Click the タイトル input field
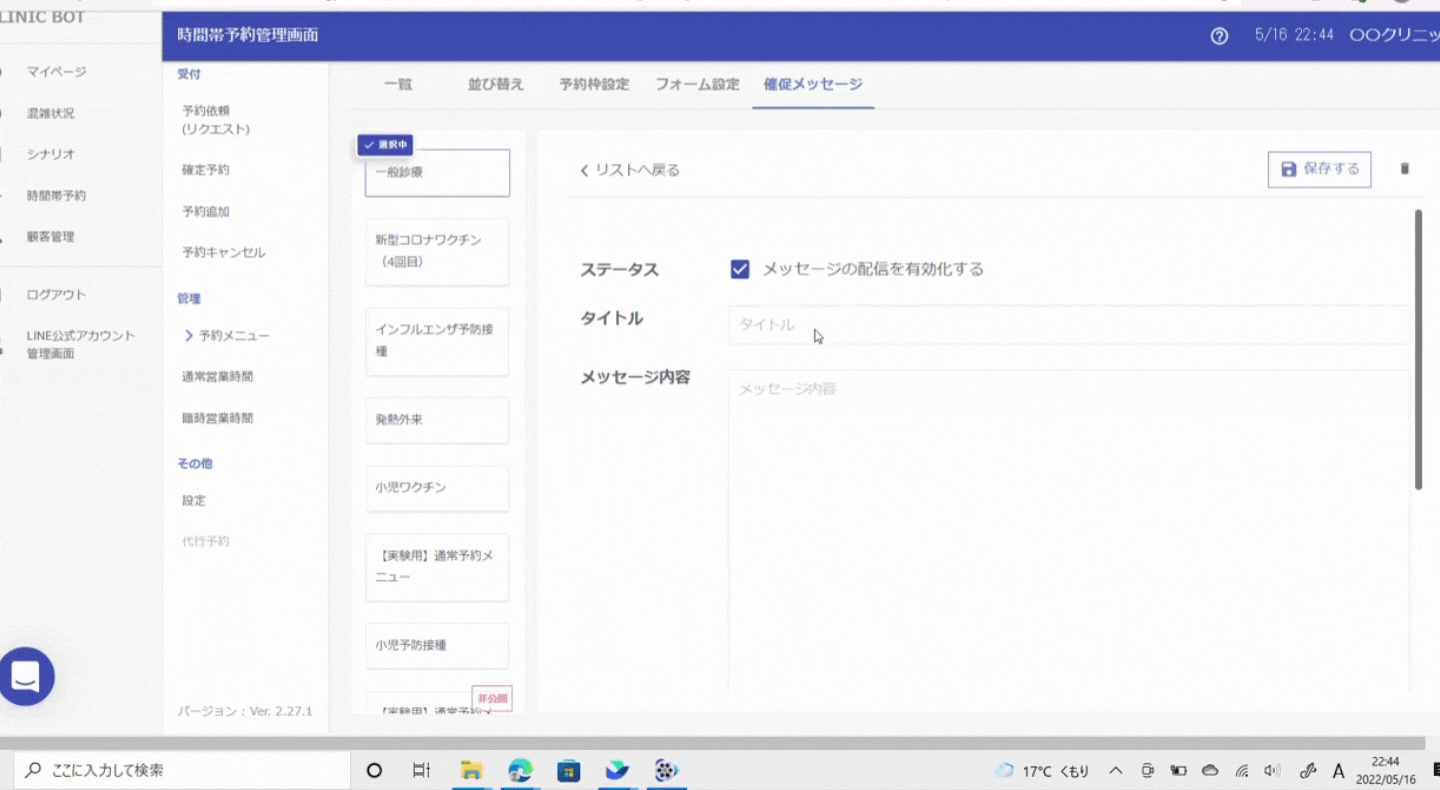Screen dimensions: 1440x790 1068,325
